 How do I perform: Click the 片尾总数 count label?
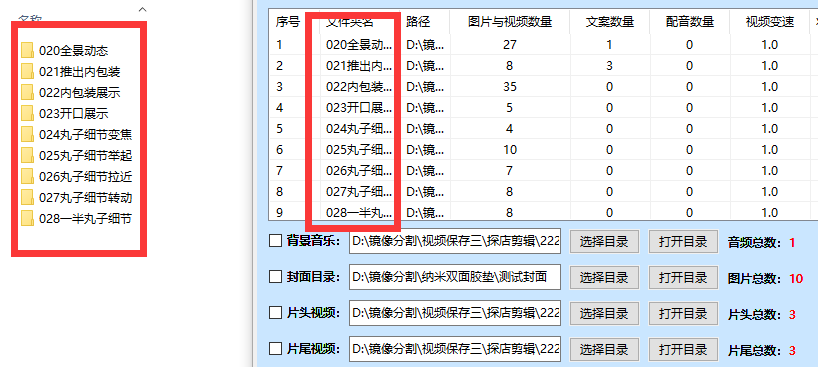[761, 350]
